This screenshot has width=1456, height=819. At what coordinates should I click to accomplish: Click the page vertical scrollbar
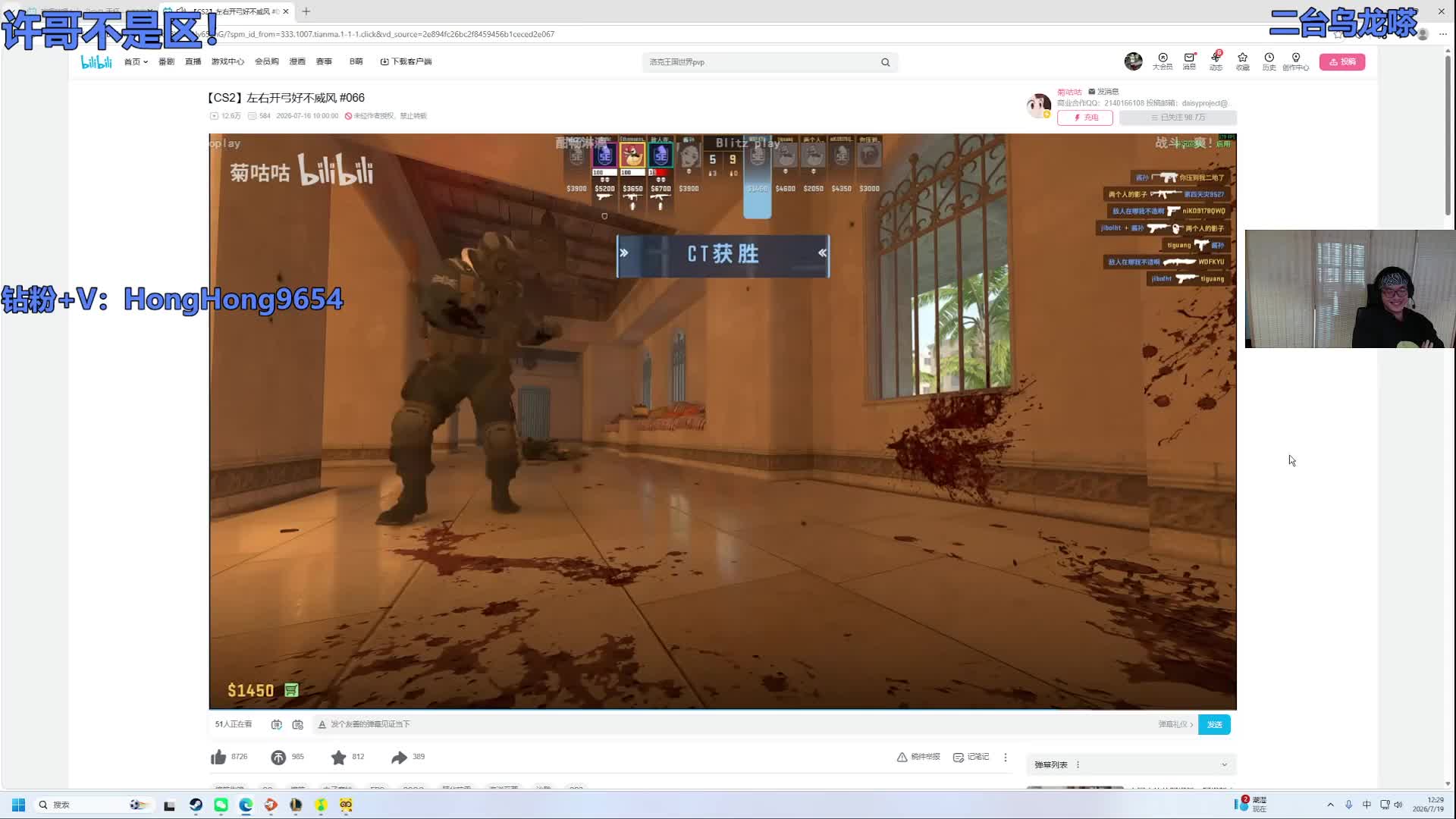tap(1448, 136)
